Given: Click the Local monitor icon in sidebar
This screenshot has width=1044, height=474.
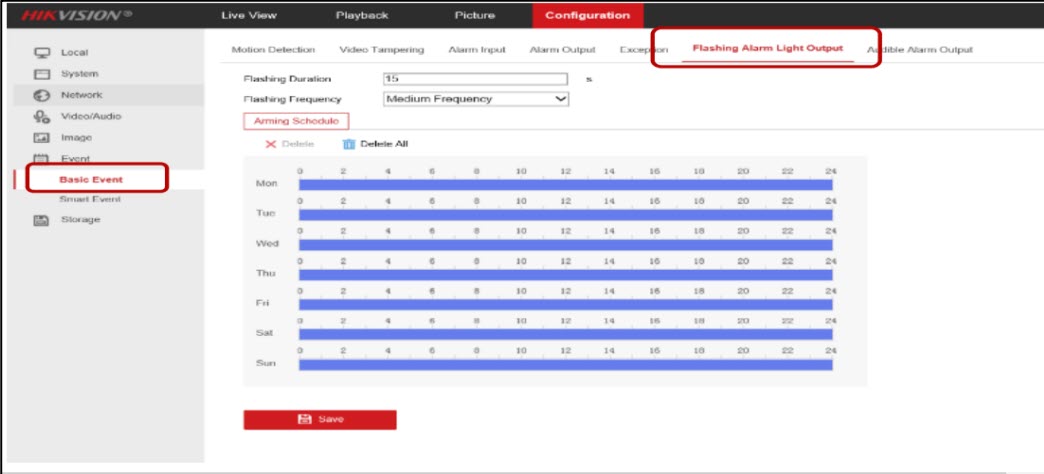Looking at the screenshot, I should pyautogui.click(x=42, y=53).
